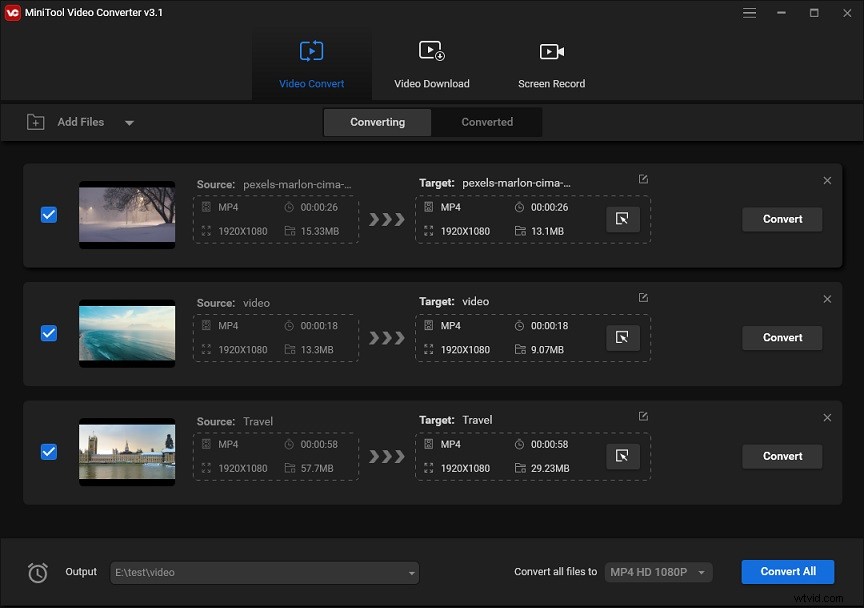Convert the Travel video individually

tap(781, 456)
